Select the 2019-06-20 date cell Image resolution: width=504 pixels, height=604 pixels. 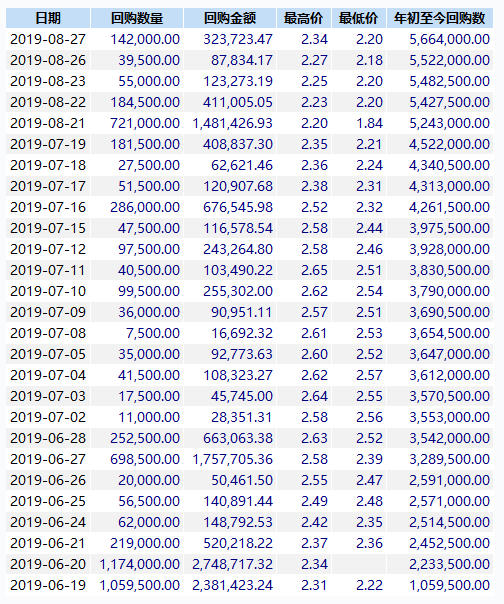pos(48,564)
